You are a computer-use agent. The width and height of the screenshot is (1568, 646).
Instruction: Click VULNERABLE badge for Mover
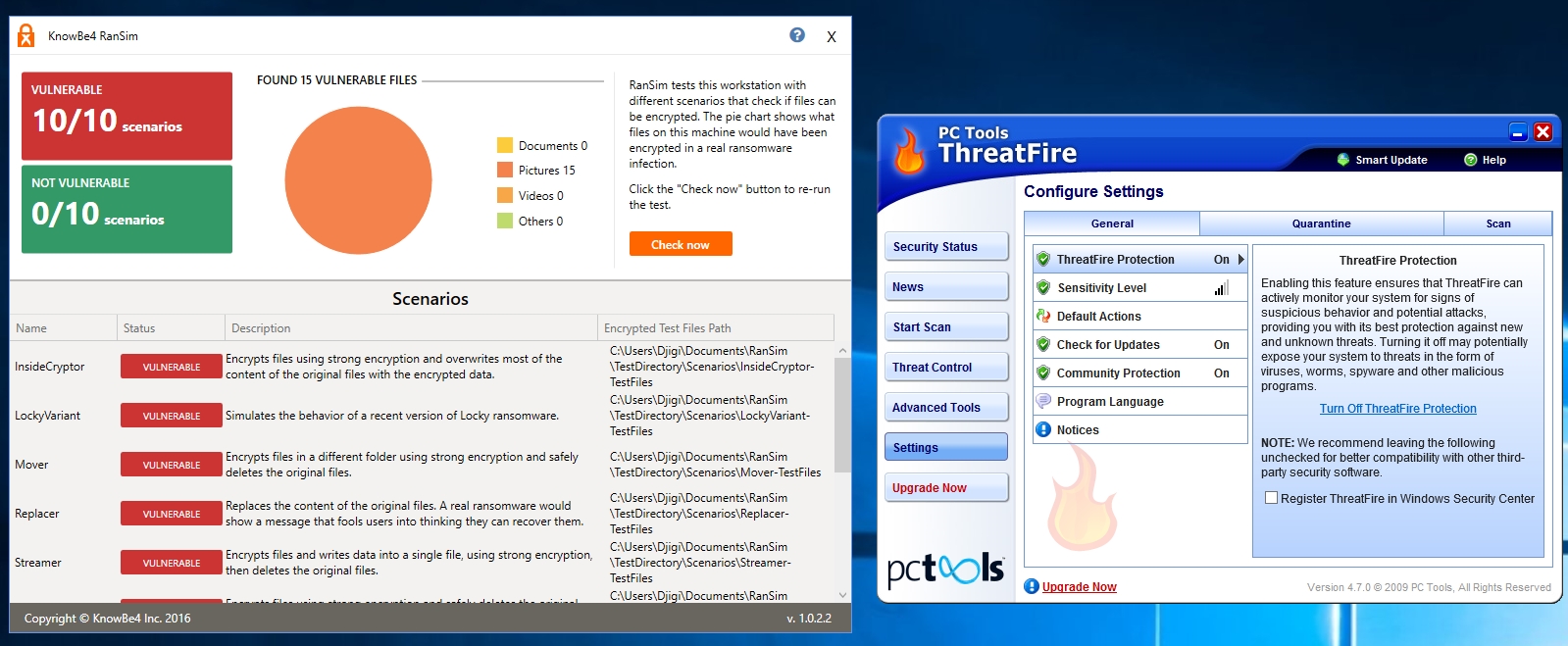(x=172, y=465)
